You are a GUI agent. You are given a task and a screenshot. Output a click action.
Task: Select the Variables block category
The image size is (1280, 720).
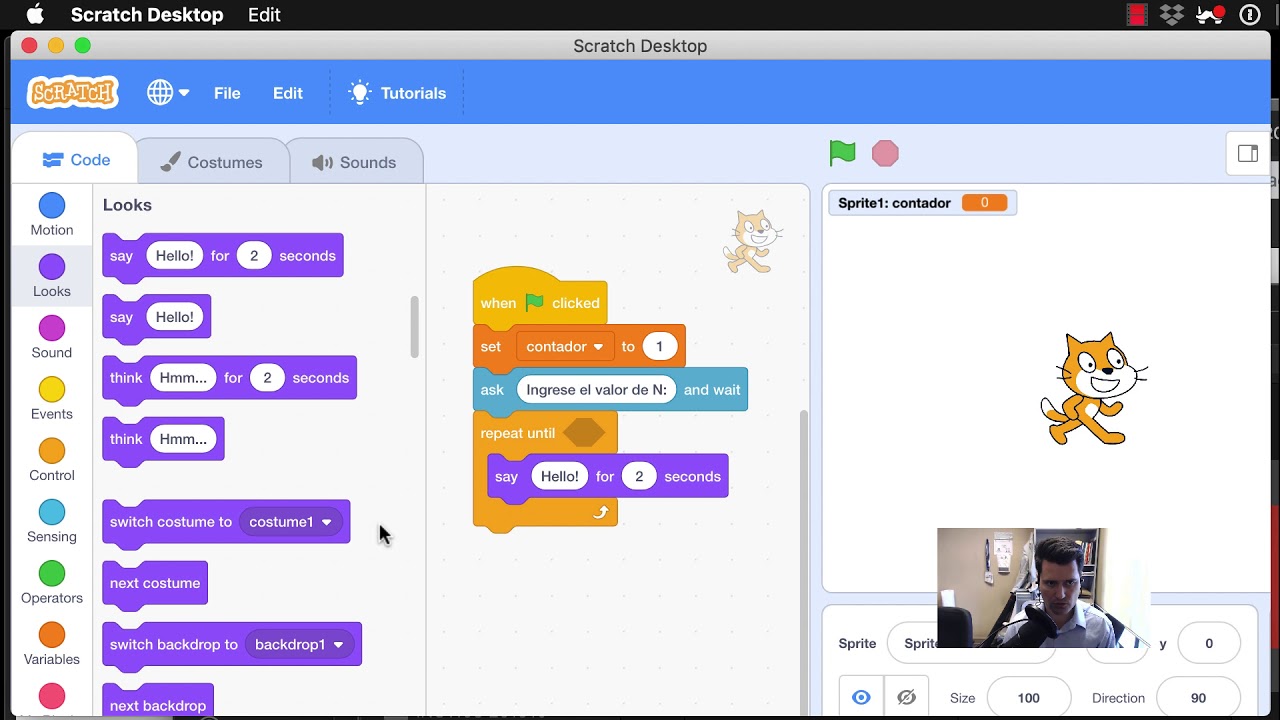tap(52, 644)
